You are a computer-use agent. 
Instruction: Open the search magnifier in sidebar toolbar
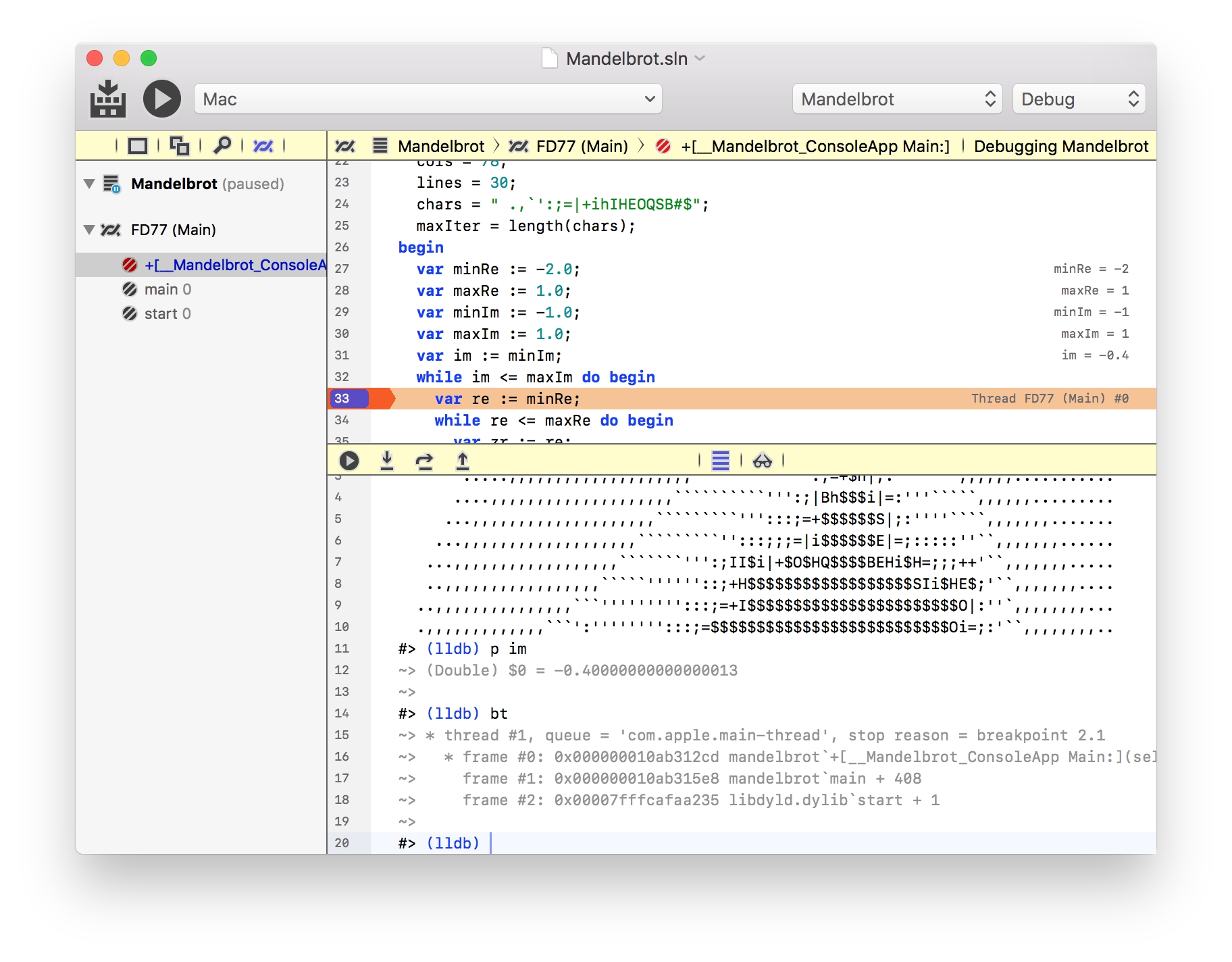coord(222,145)
